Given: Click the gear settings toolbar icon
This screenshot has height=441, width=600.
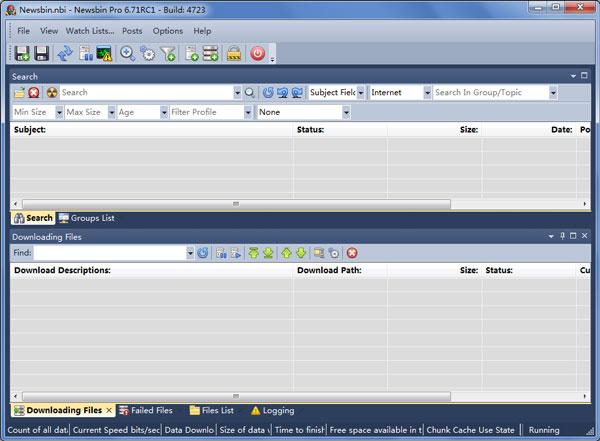Looking at the screenshot, I should [x=148, y=53].
